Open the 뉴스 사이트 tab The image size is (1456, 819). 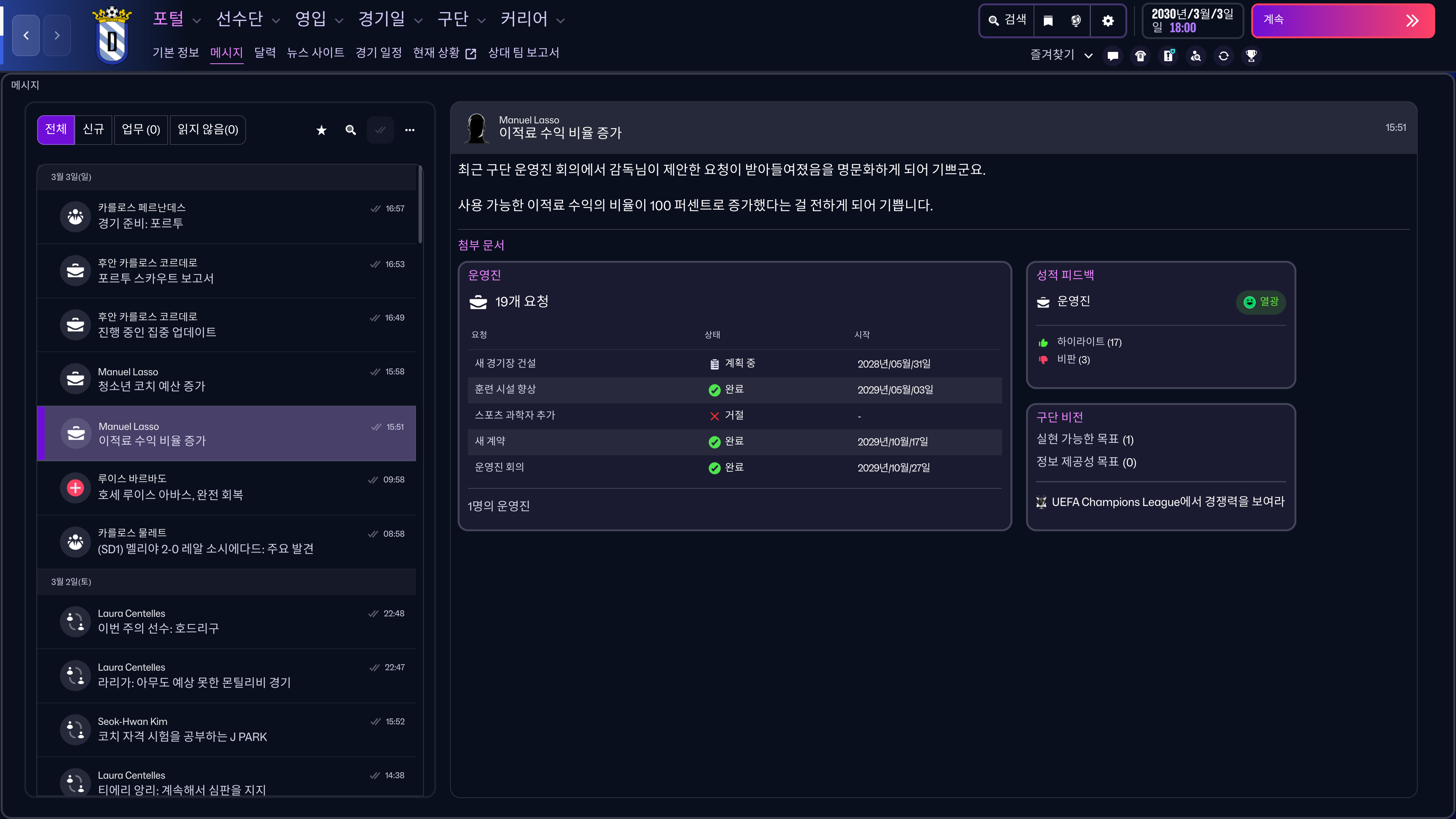tap(315, 53)
